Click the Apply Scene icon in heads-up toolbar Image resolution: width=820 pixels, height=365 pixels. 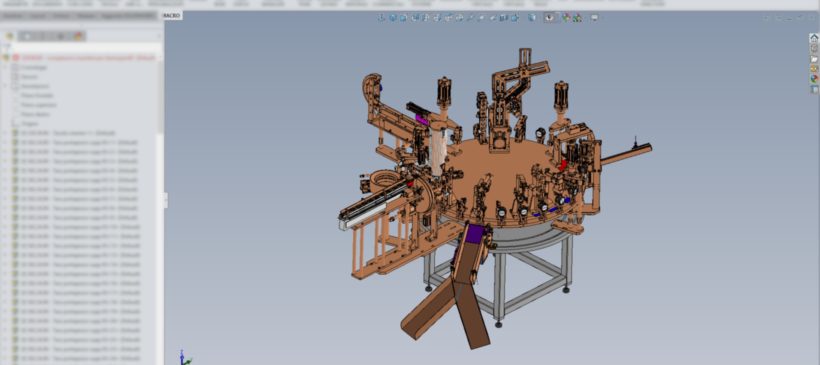pos(577,18)
